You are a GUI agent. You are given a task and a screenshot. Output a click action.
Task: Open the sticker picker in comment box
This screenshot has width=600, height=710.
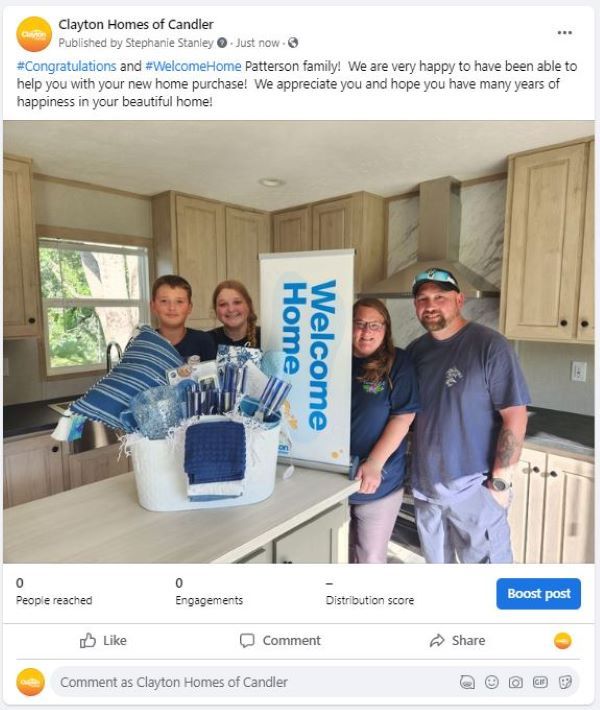point(565,682)
